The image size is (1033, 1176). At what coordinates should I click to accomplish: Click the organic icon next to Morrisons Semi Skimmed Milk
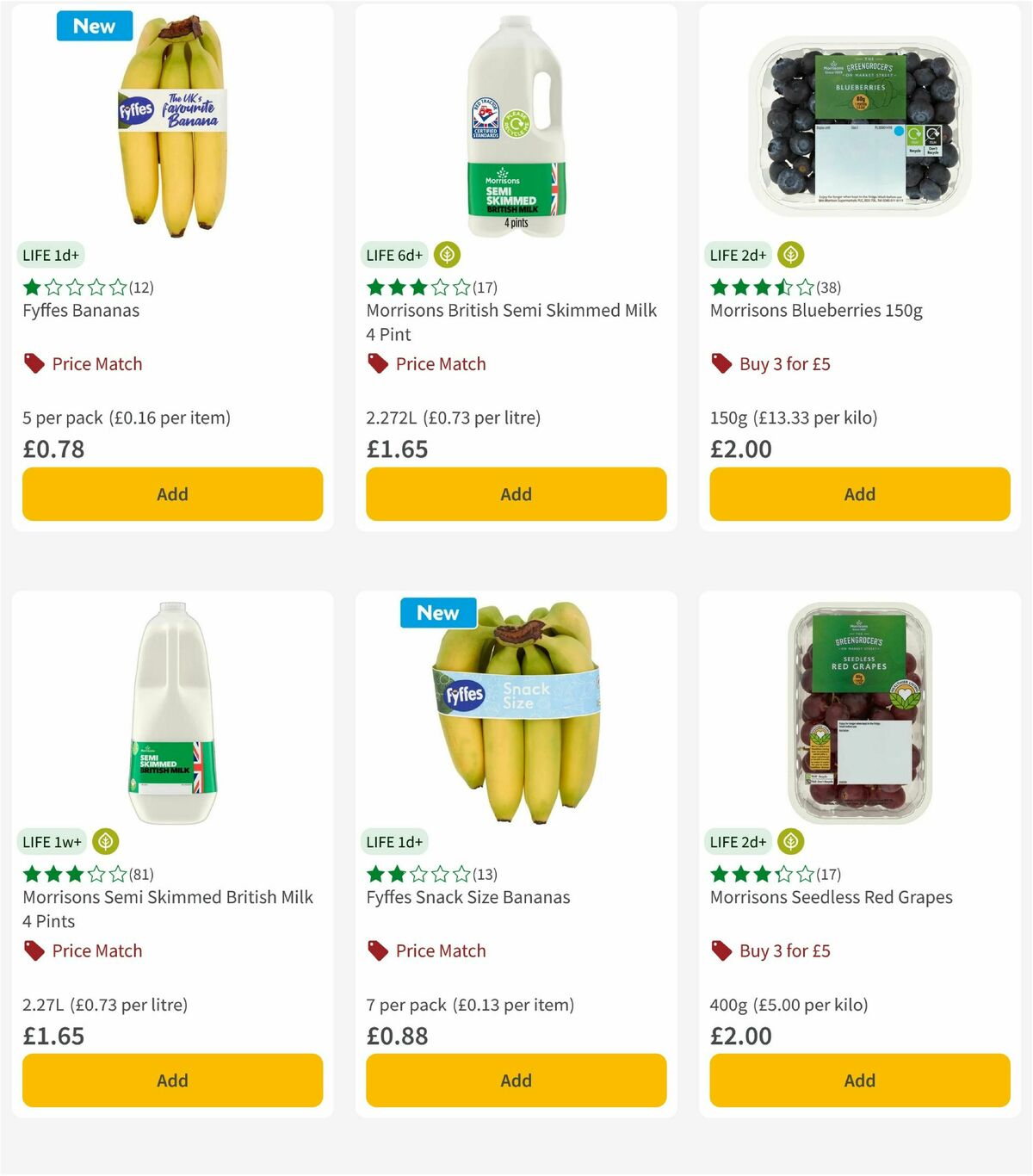click(x=103, y=841)
